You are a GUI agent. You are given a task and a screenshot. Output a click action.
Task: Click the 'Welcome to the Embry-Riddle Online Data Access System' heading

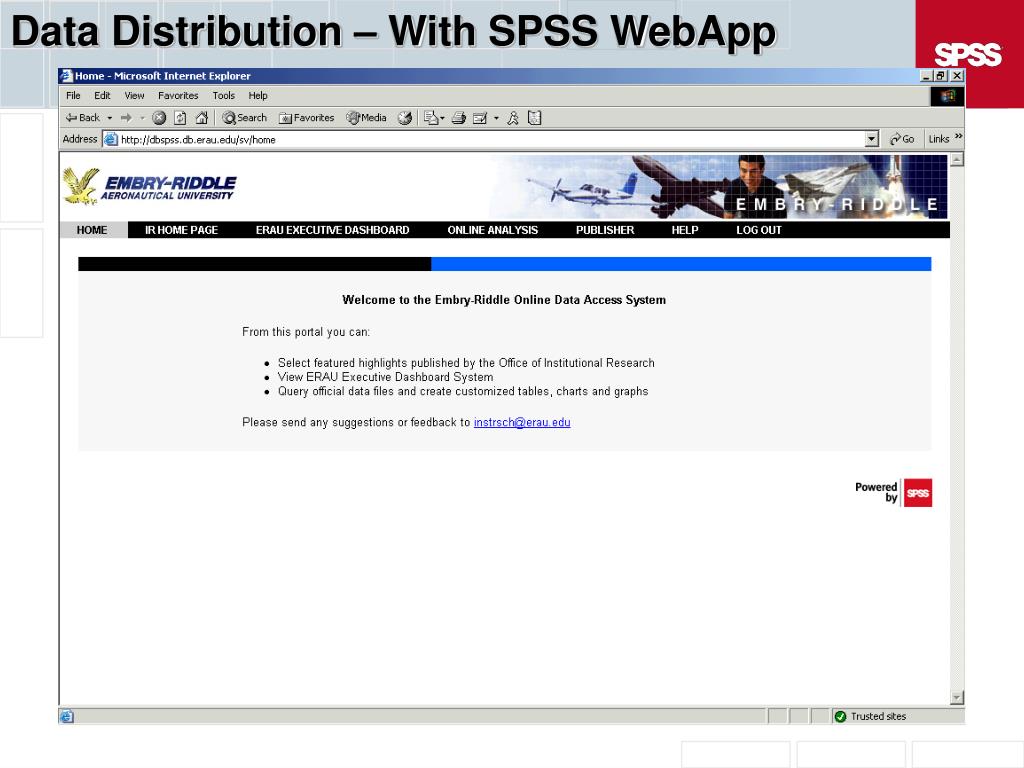pyautogui.click(x=504, y=300)
